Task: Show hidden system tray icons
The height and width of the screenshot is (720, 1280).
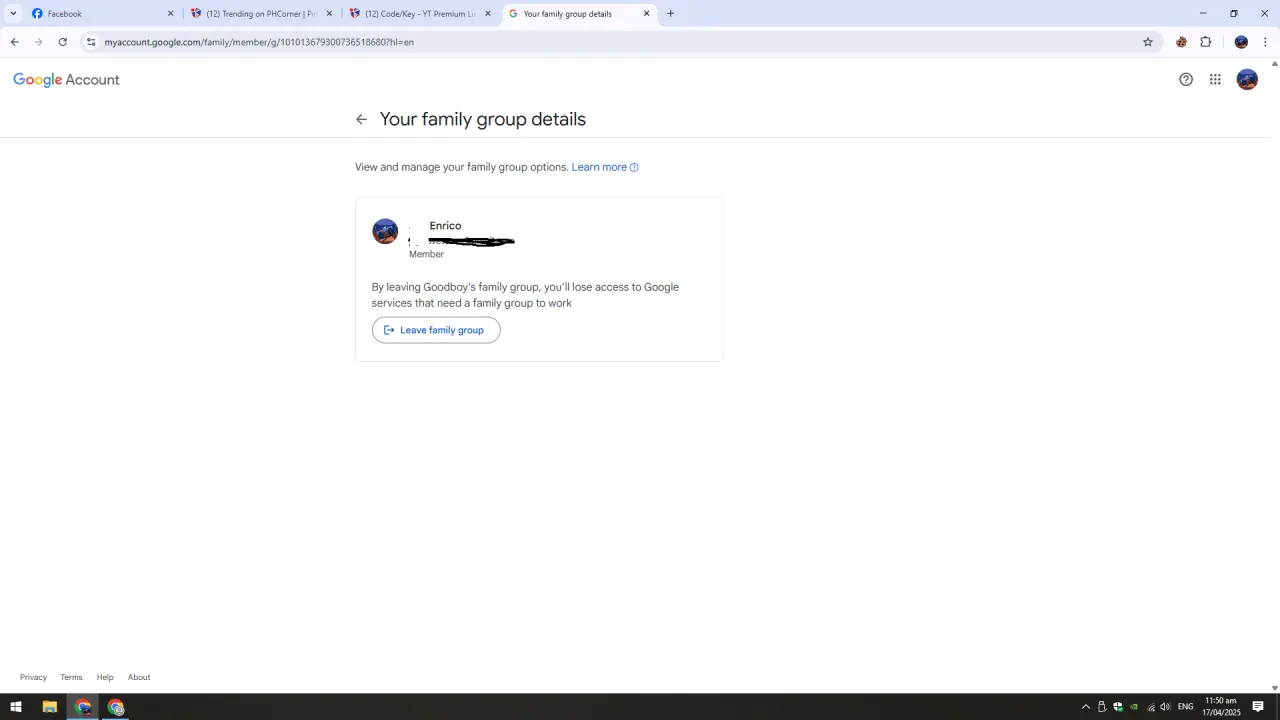Action: tap(1086, 707)
